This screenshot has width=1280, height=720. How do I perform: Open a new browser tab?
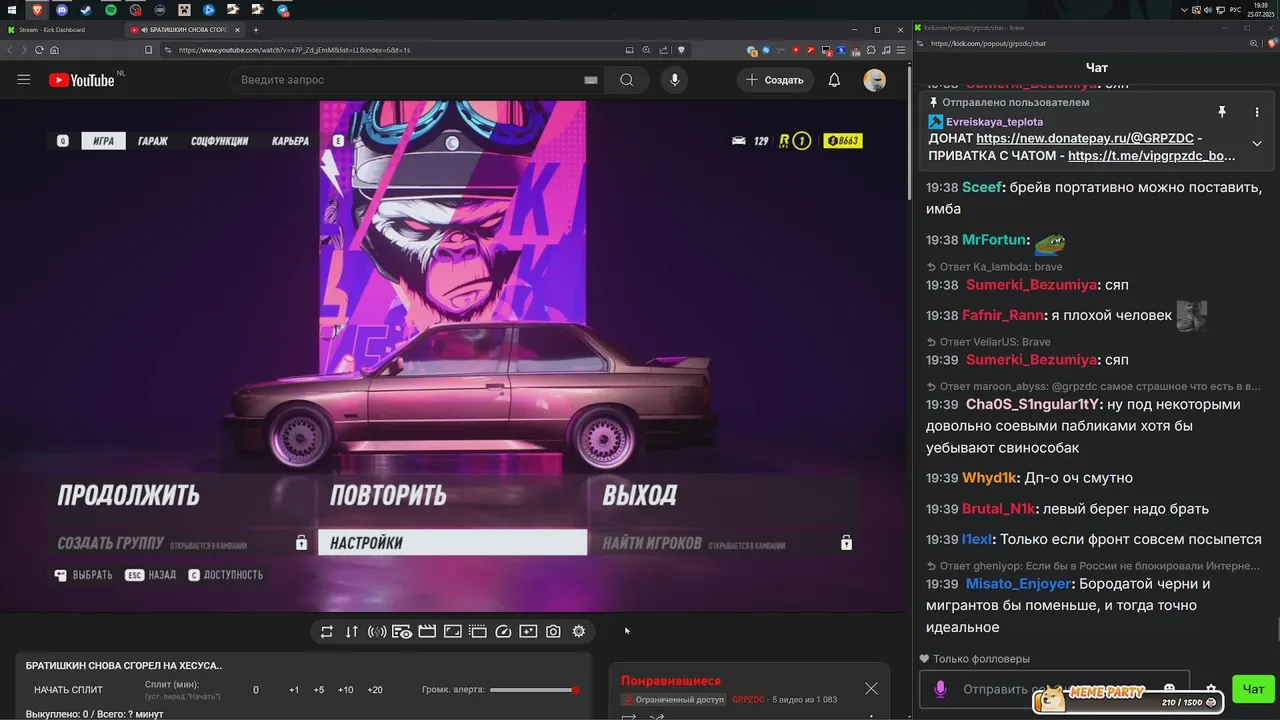(256, 30)
